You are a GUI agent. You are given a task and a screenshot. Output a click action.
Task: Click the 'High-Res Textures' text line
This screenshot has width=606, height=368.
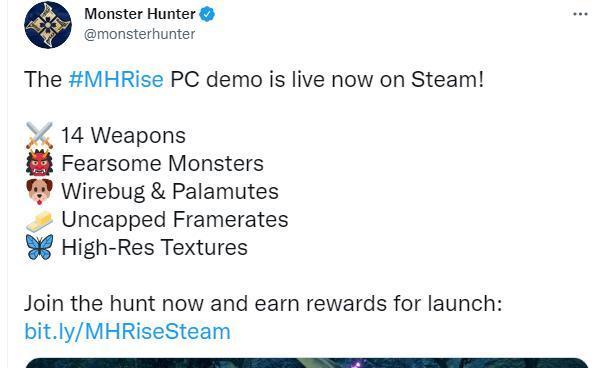coord(154,247)
